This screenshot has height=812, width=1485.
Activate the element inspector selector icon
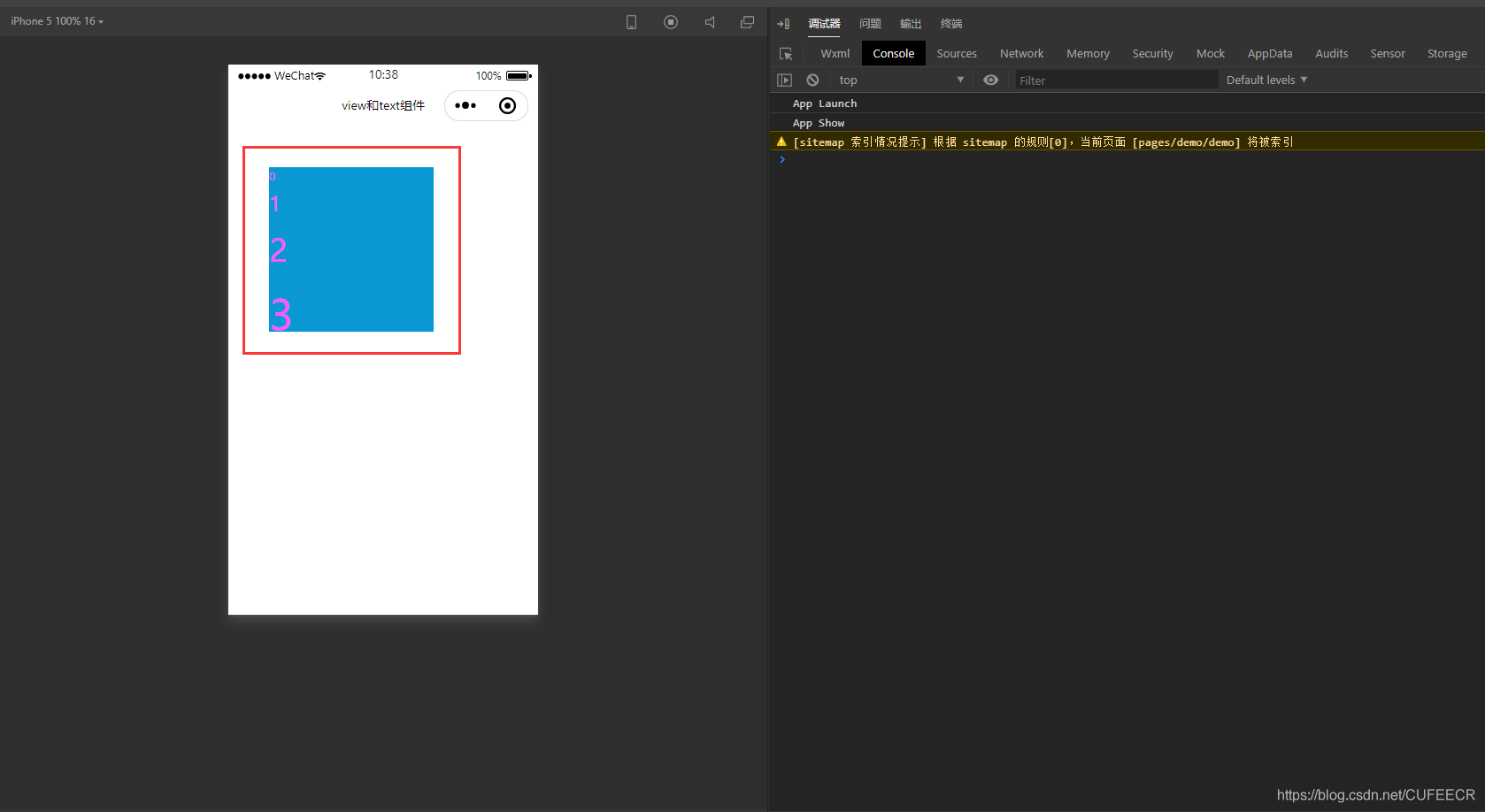[786, 54]
